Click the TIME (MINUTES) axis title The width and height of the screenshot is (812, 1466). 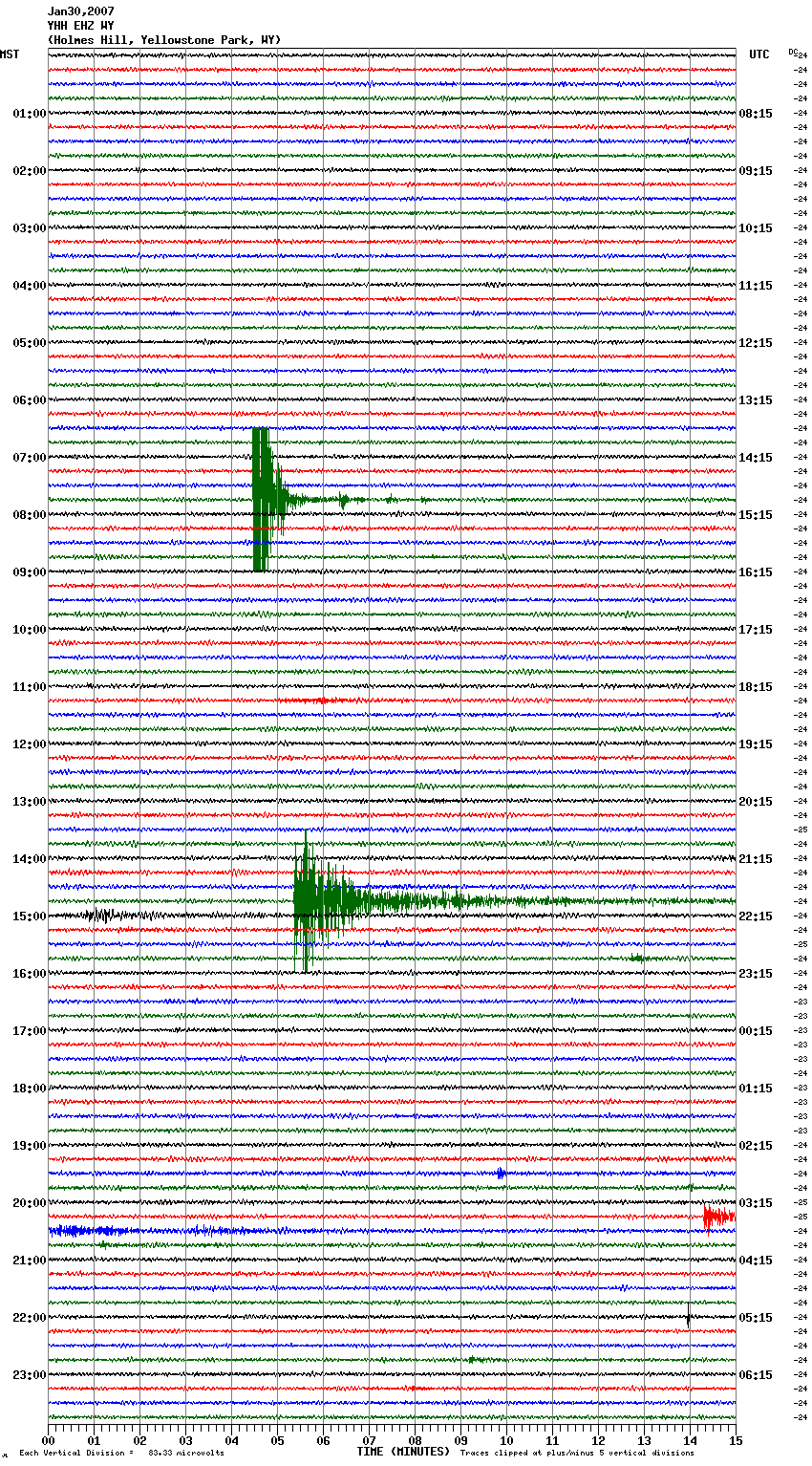(403, 1452)
